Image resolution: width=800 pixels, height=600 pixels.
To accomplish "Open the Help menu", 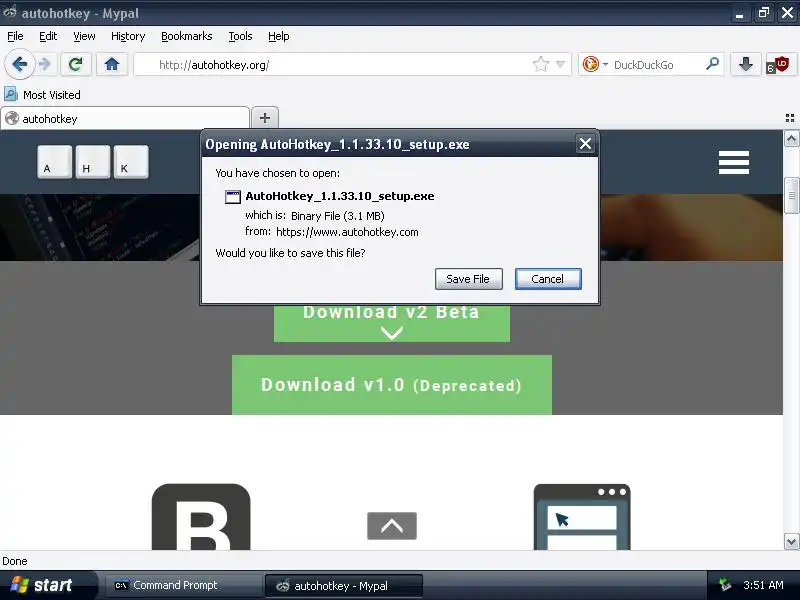I will (x=279, y=36).
